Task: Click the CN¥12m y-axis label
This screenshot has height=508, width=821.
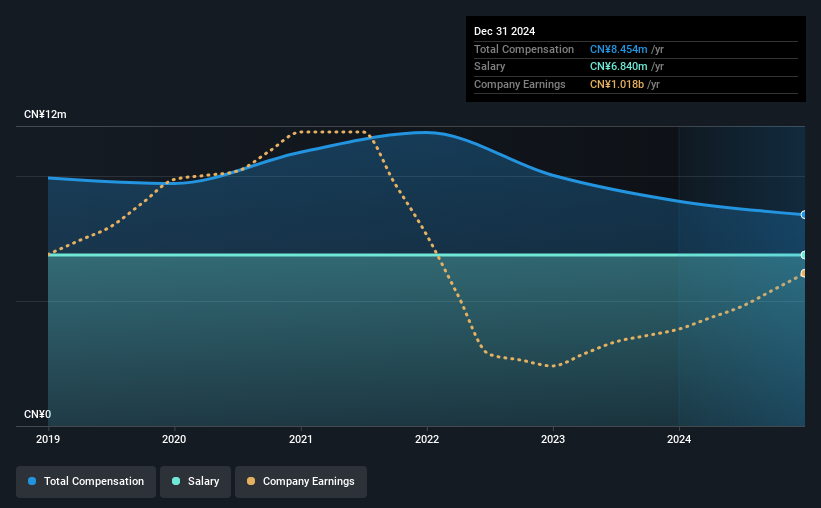Action: click(45, 114)
